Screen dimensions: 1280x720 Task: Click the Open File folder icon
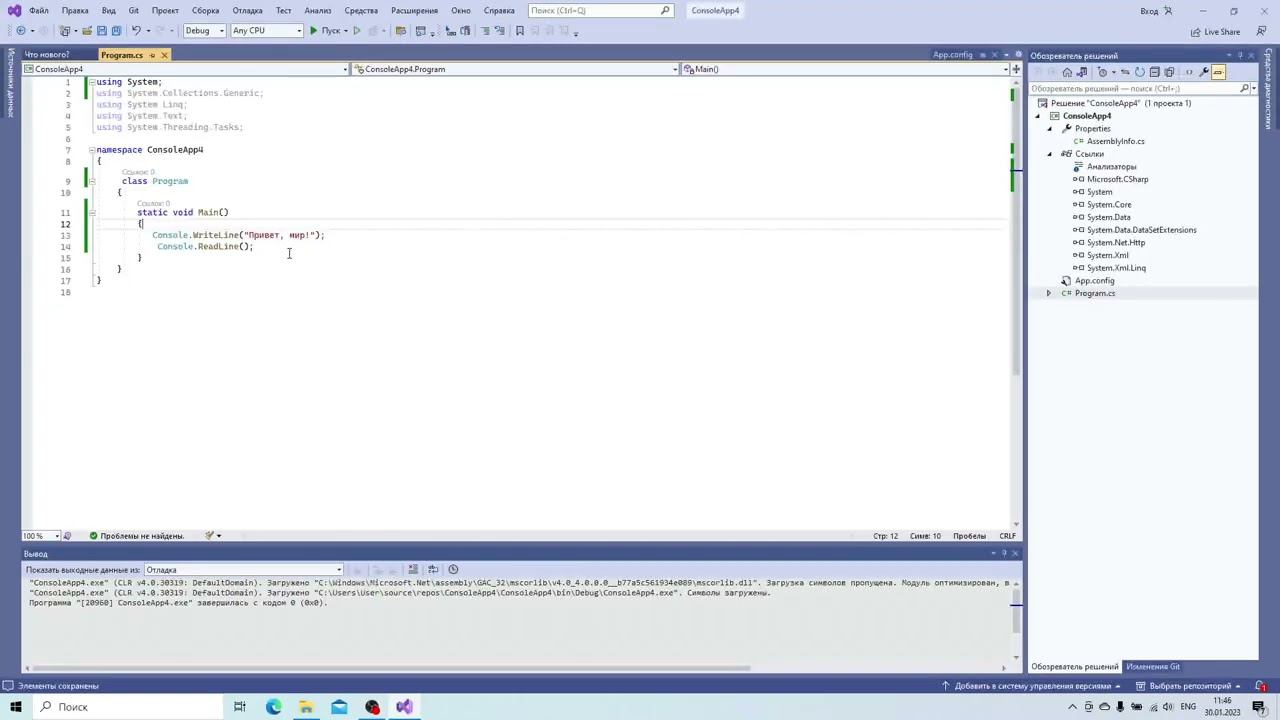coord(87,30)
